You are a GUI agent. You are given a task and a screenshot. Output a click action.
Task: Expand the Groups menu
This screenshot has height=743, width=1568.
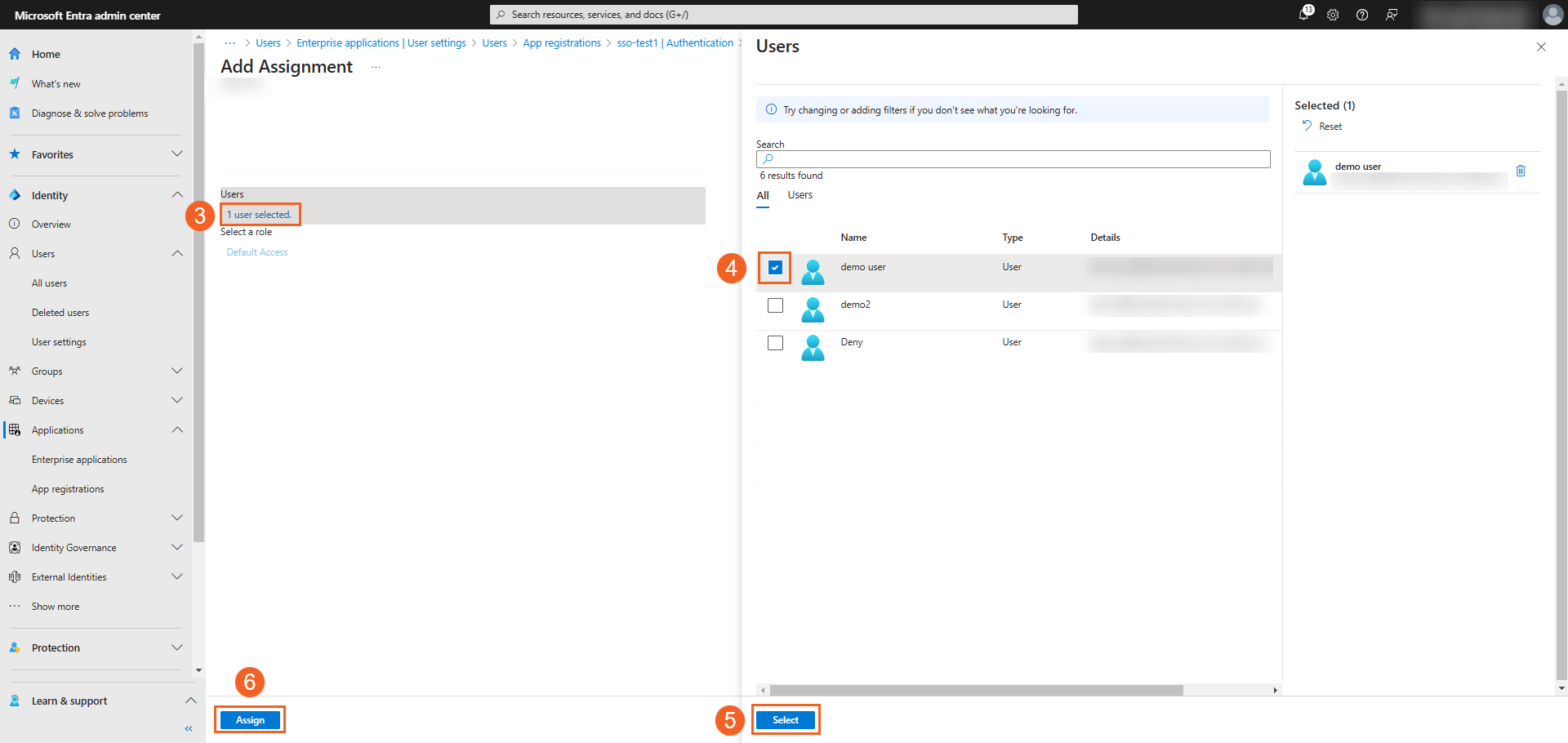[x=177, y=371]
